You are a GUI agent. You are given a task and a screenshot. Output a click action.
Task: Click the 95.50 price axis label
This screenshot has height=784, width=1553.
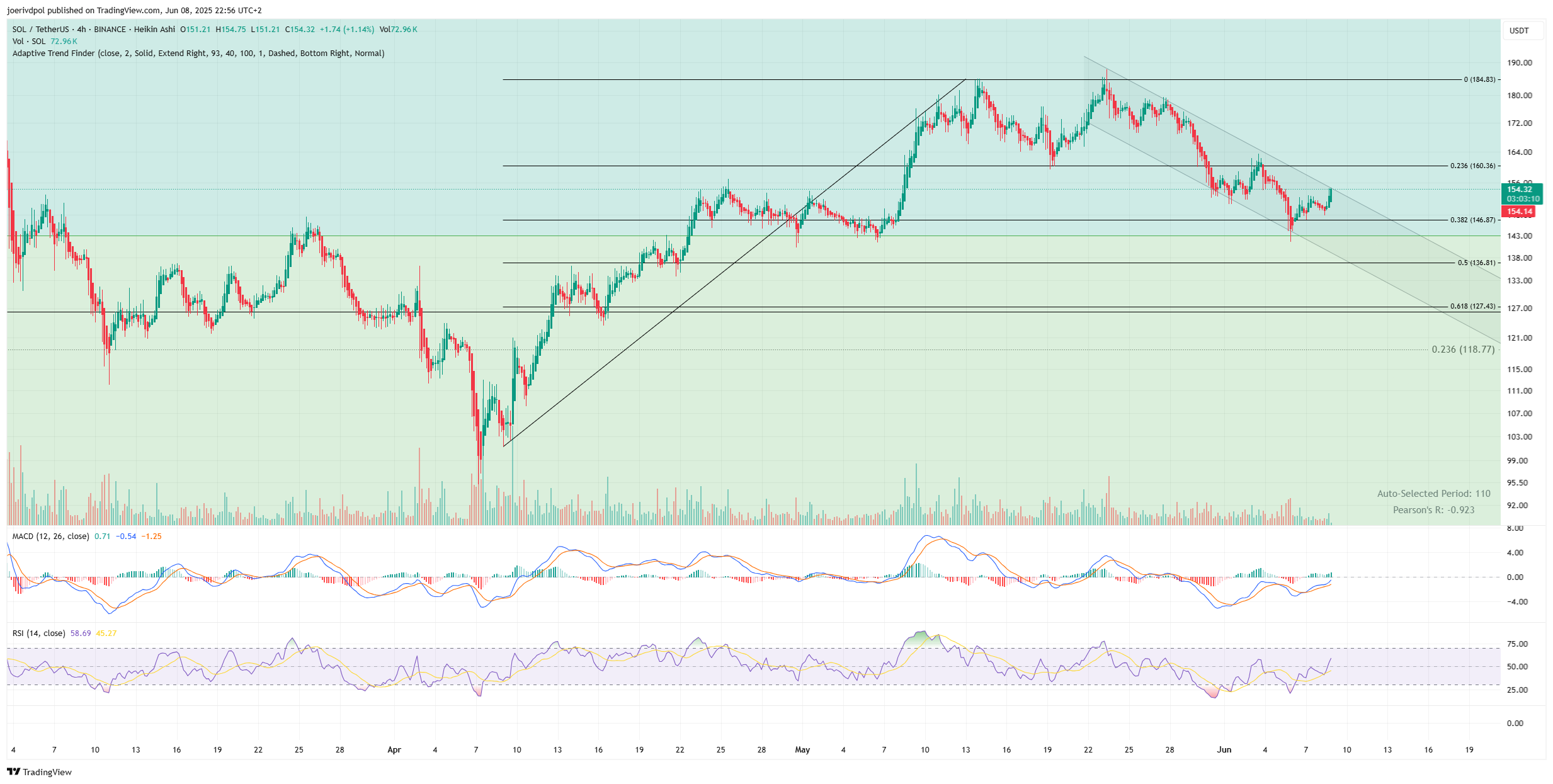[1517, 483]
